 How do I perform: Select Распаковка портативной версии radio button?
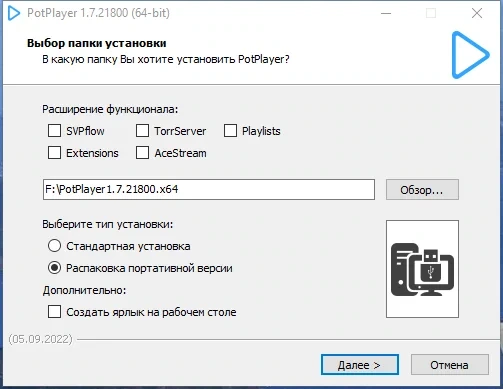click(54, 268)
